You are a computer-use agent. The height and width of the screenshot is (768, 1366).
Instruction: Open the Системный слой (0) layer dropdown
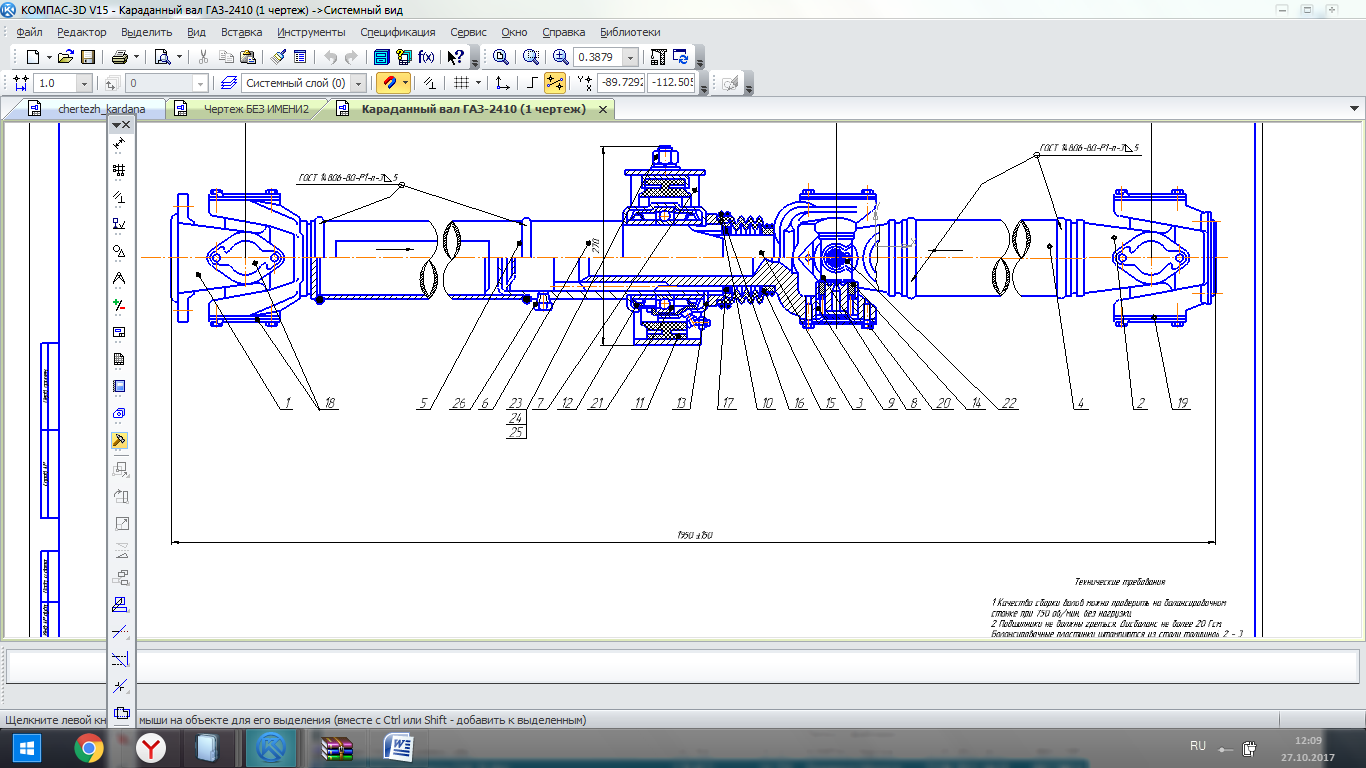[358, 83]
